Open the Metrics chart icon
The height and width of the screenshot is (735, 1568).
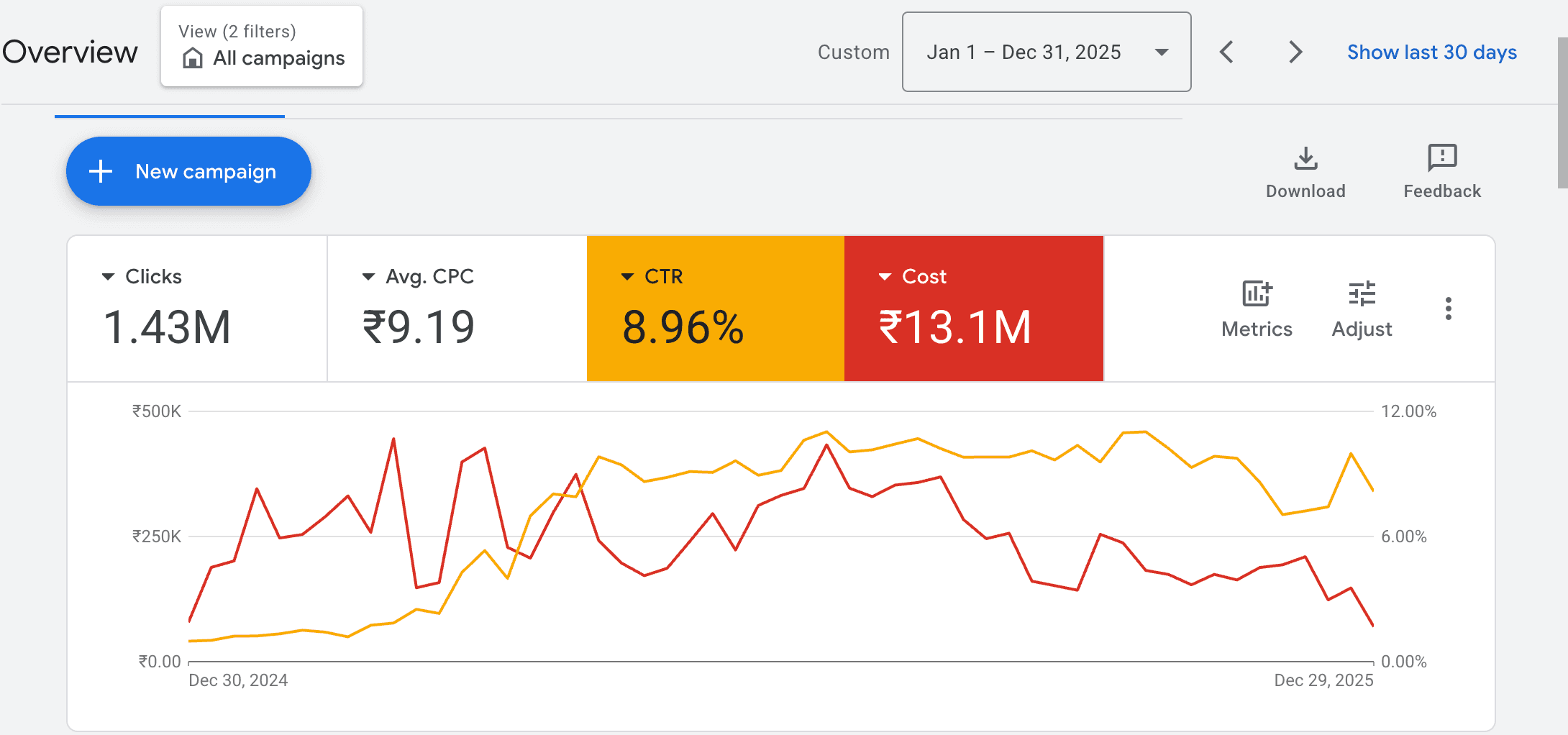click(x=1257, y=293)
